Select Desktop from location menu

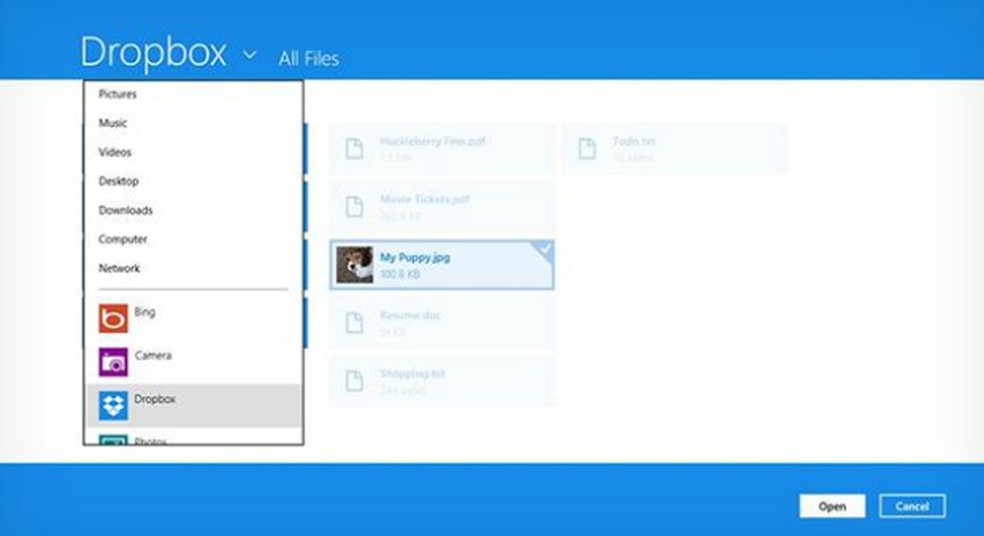tap(119, 181)
